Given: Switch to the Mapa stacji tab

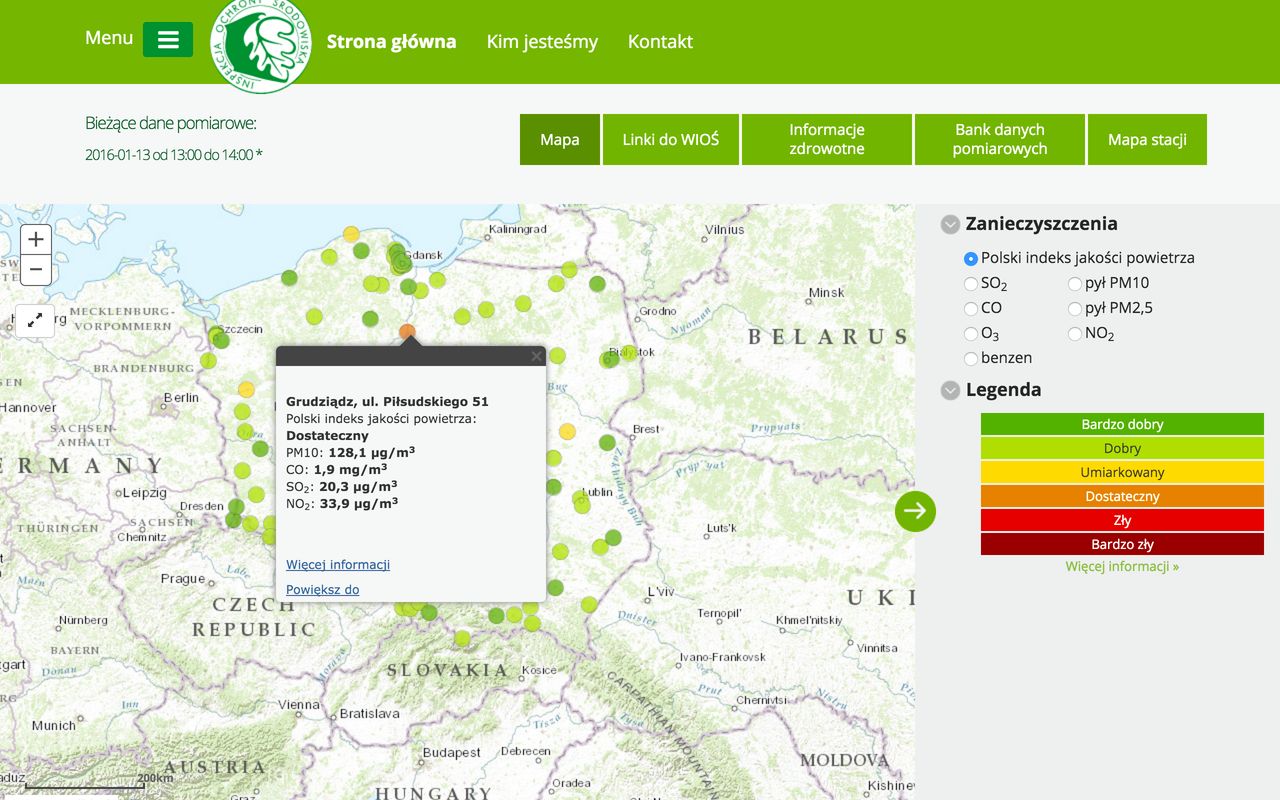Looking at the screenshot, I should pos(1147,139).
